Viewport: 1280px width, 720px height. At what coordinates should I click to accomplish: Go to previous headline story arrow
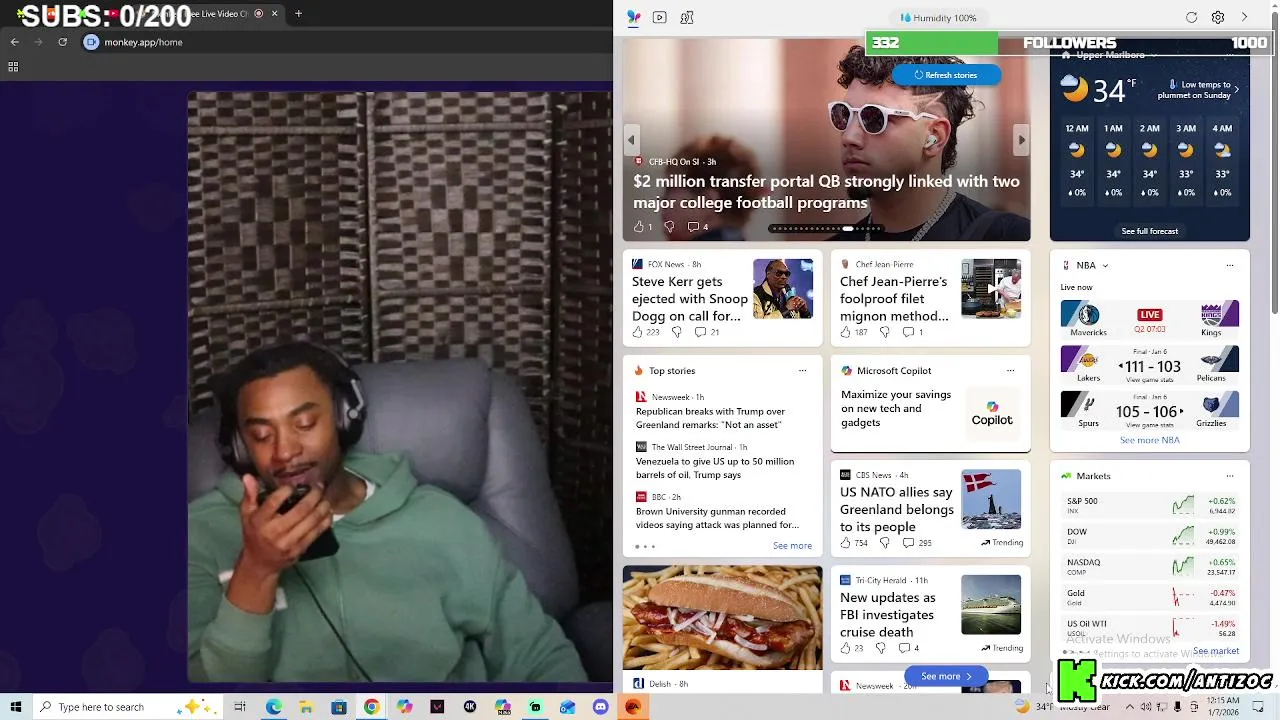(631, 140)
